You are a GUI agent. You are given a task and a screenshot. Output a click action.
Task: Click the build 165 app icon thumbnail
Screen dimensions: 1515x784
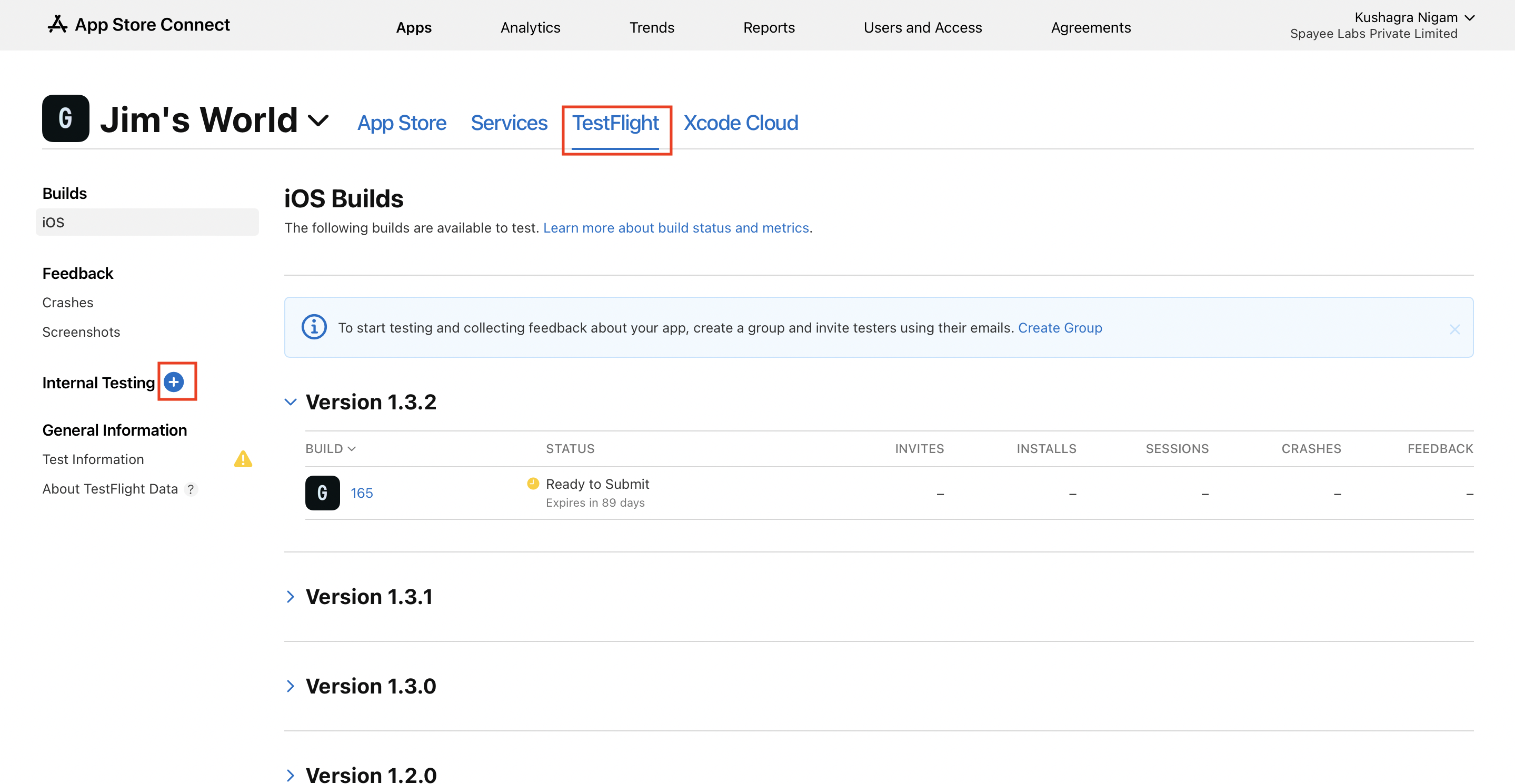tap(322, 492)
